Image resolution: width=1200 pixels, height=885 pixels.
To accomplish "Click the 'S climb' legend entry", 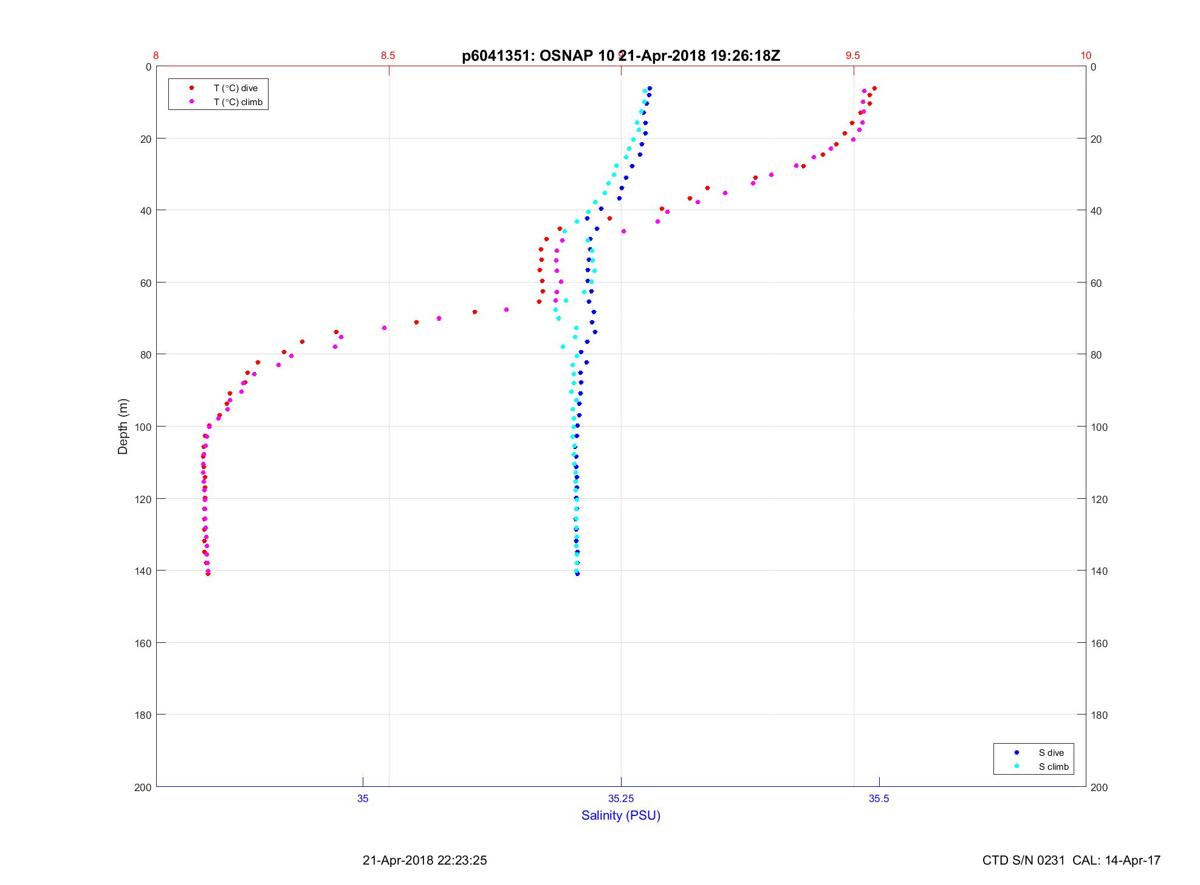I will [x=1054, y=767].
